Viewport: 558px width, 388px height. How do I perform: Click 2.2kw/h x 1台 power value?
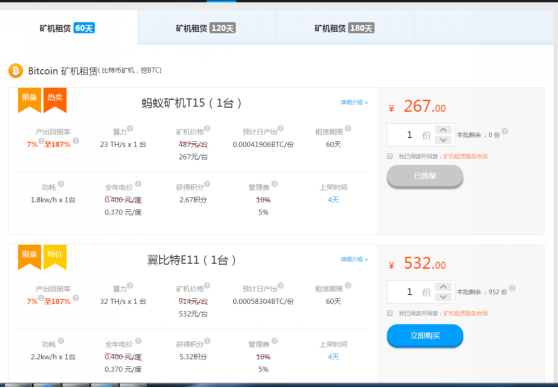coord(53,357)
